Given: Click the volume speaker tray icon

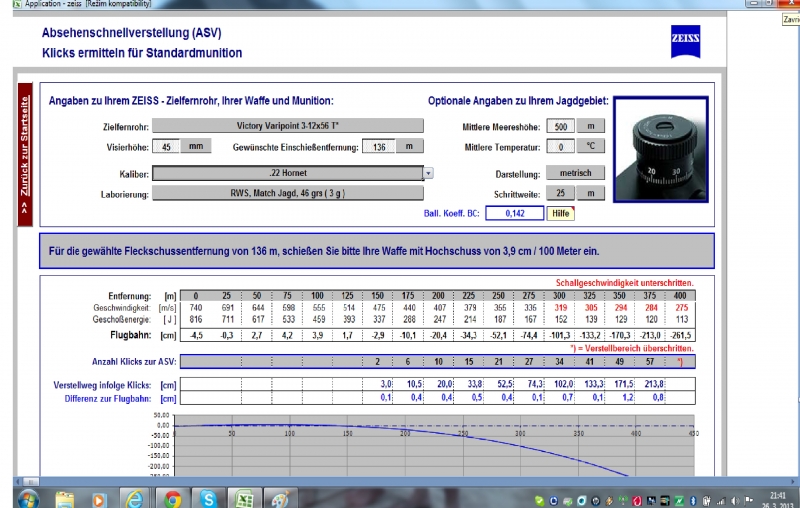Looking at the screenshot, I should coord(735,501).
